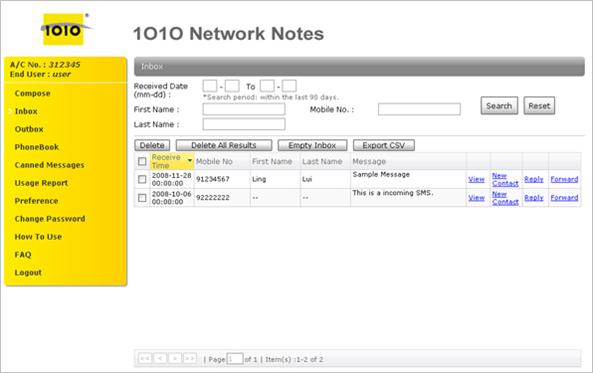The image size is (593, 373).
Task: View the incoming SMS entry
Action: coord(476,198)
